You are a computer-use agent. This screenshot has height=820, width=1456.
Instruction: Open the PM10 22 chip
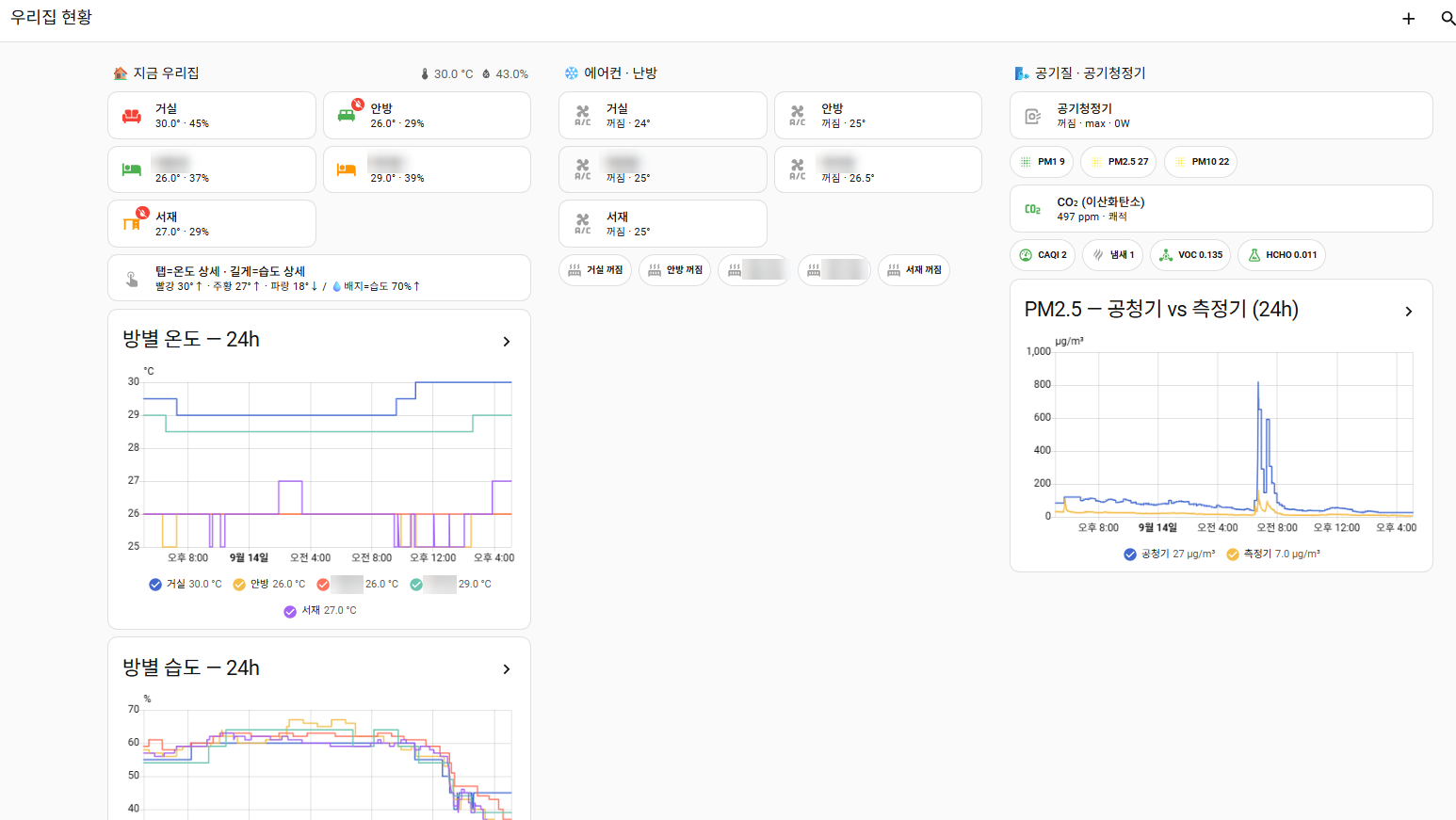[x=1201, y=162]
